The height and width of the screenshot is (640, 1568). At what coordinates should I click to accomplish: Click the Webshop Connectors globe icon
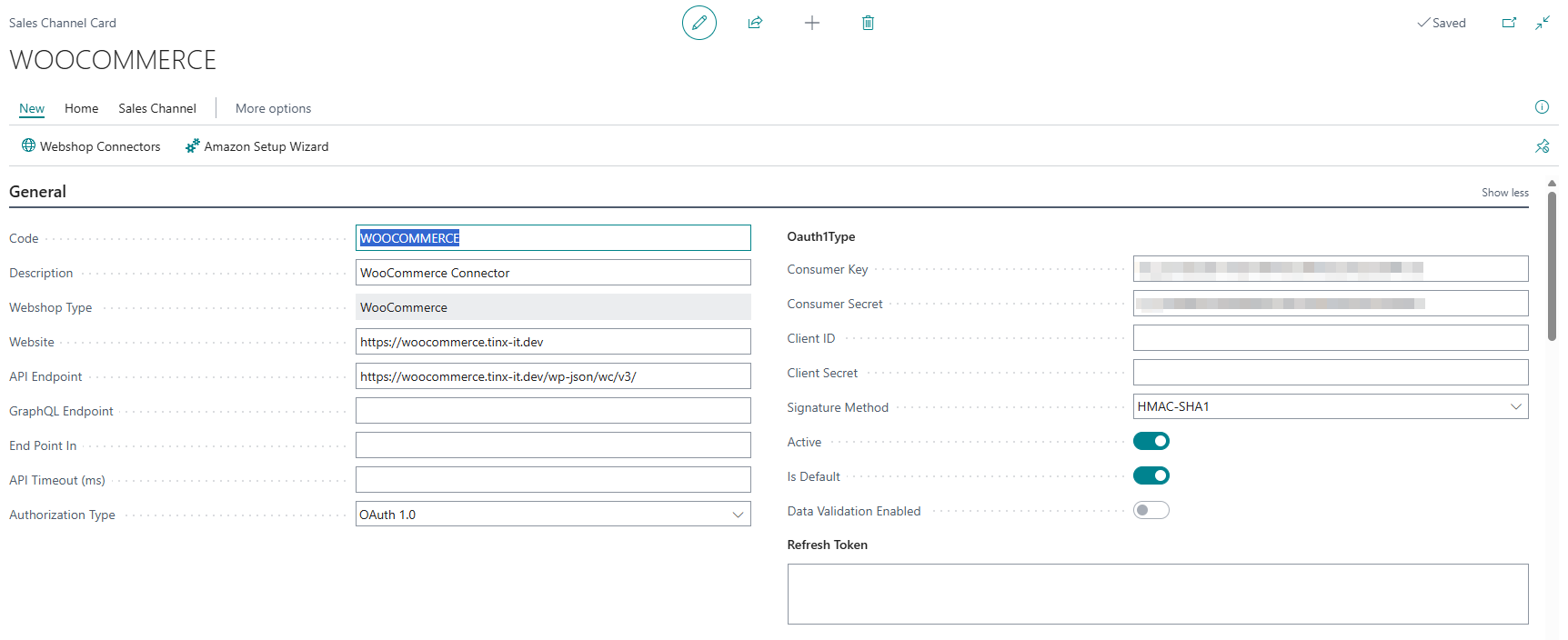28,145
